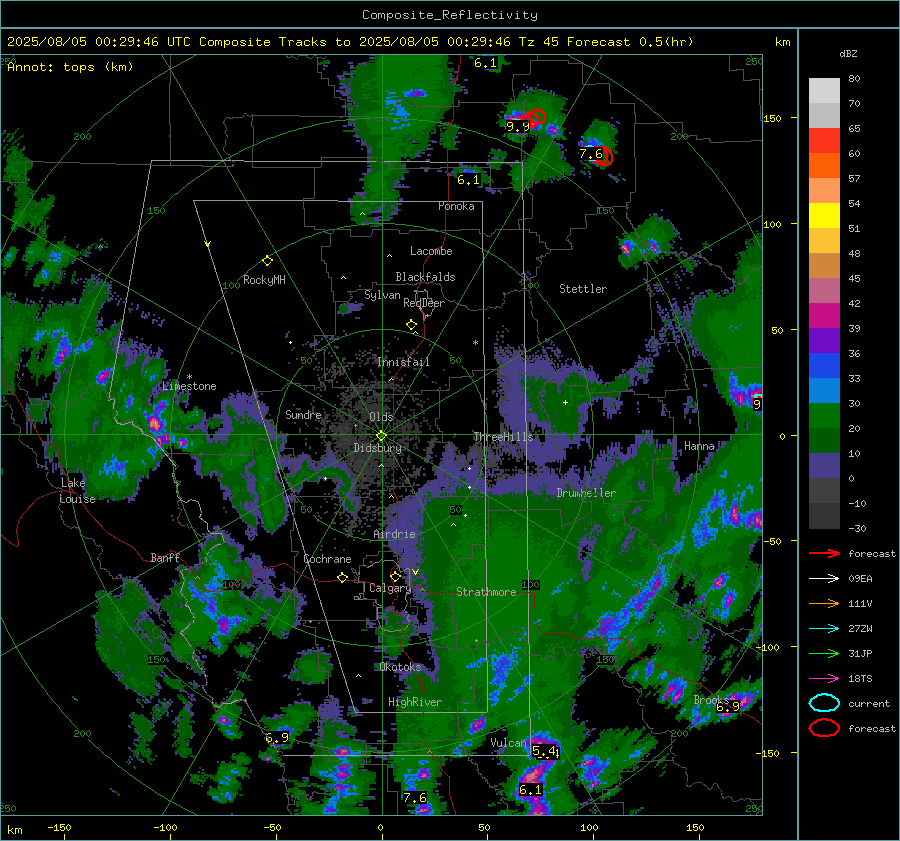The height and width of the screenshot is (841, 900).
Task: Select the bright yellow swatch in the dBZ scale
Action: [824, 216]
